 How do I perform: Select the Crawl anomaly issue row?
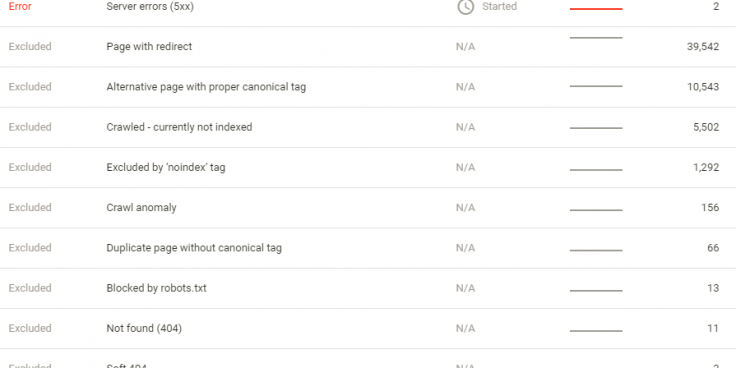tap(368, 208)
